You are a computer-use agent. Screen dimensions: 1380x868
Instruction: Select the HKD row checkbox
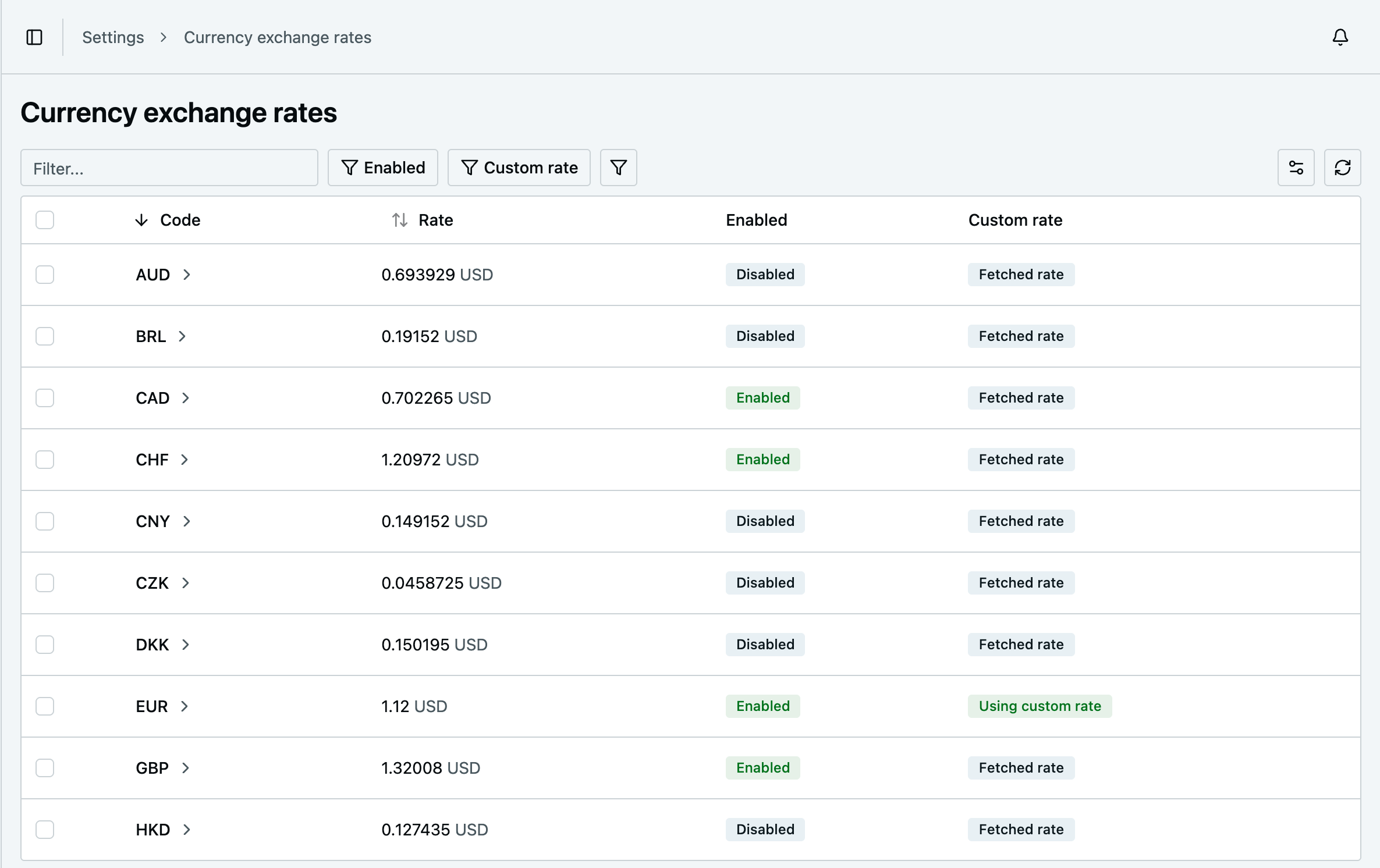click(45, 830)
